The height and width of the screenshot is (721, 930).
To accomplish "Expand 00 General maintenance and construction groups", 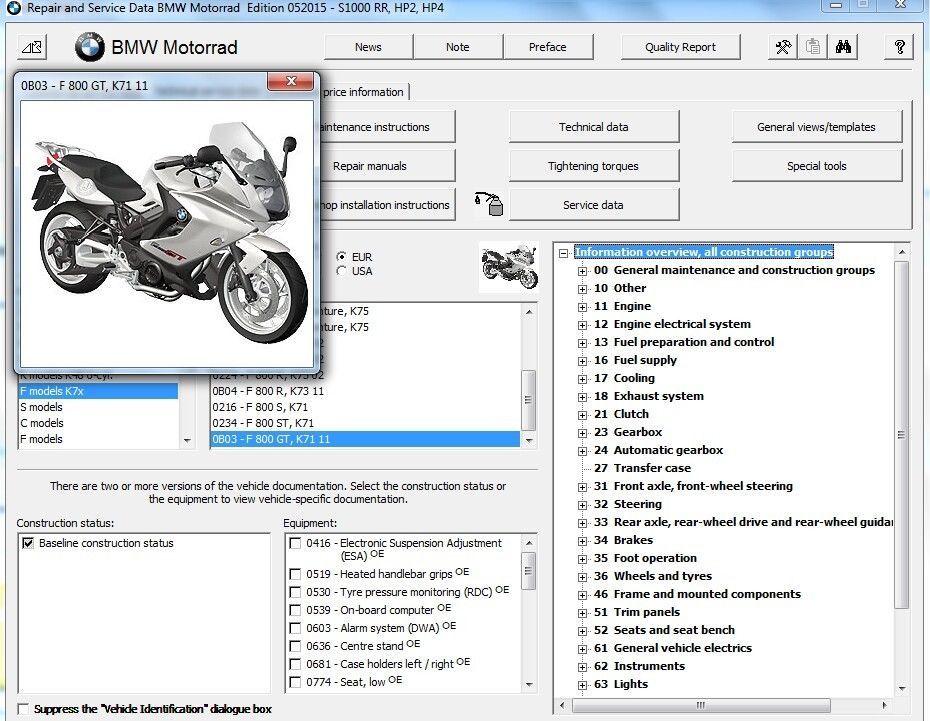I will pyautogui.click(x=582, y=271).
